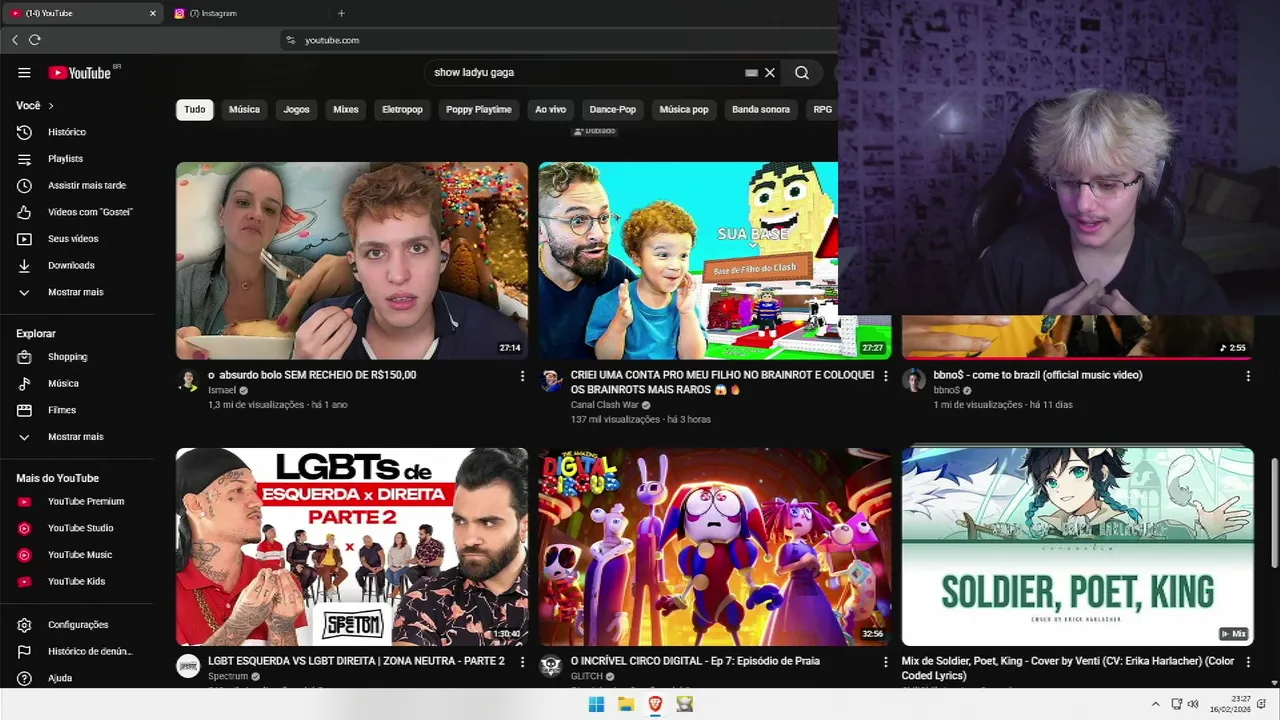Go back with browser back arrow

point(15,40)
